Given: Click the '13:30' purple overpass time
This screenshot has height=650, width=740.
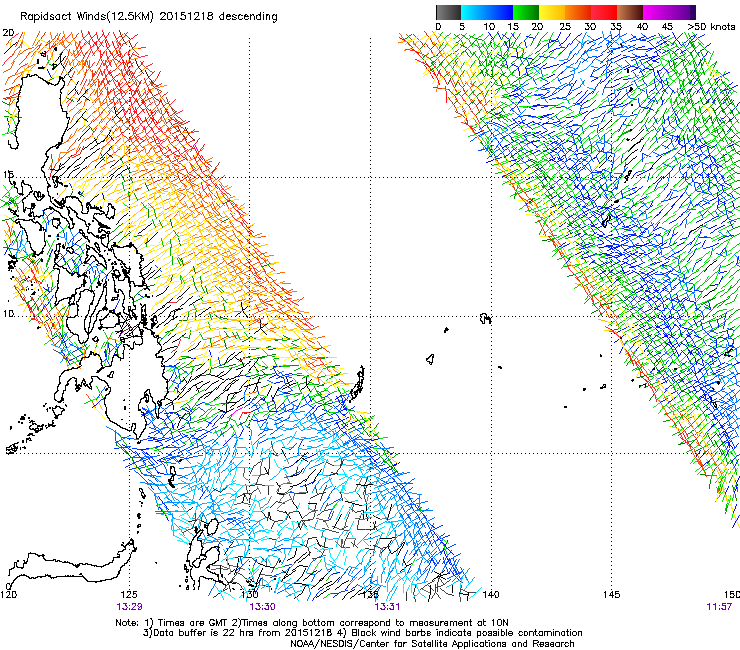Looking at the screenshot, I should [262, 607].
